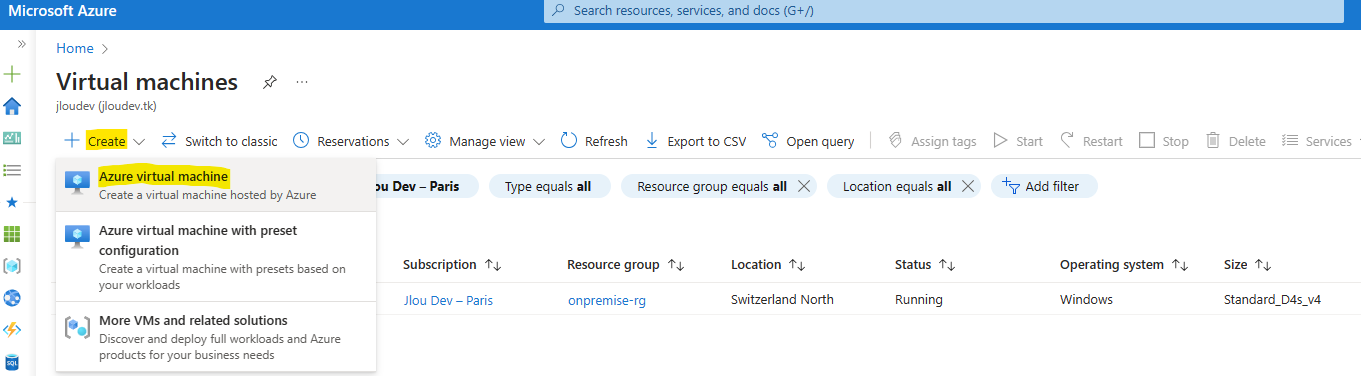Image resolution: width=1361 pixels, height=376 pixels.
Task: Click the Restart button in toolbar
Action: click(1091, 141)
